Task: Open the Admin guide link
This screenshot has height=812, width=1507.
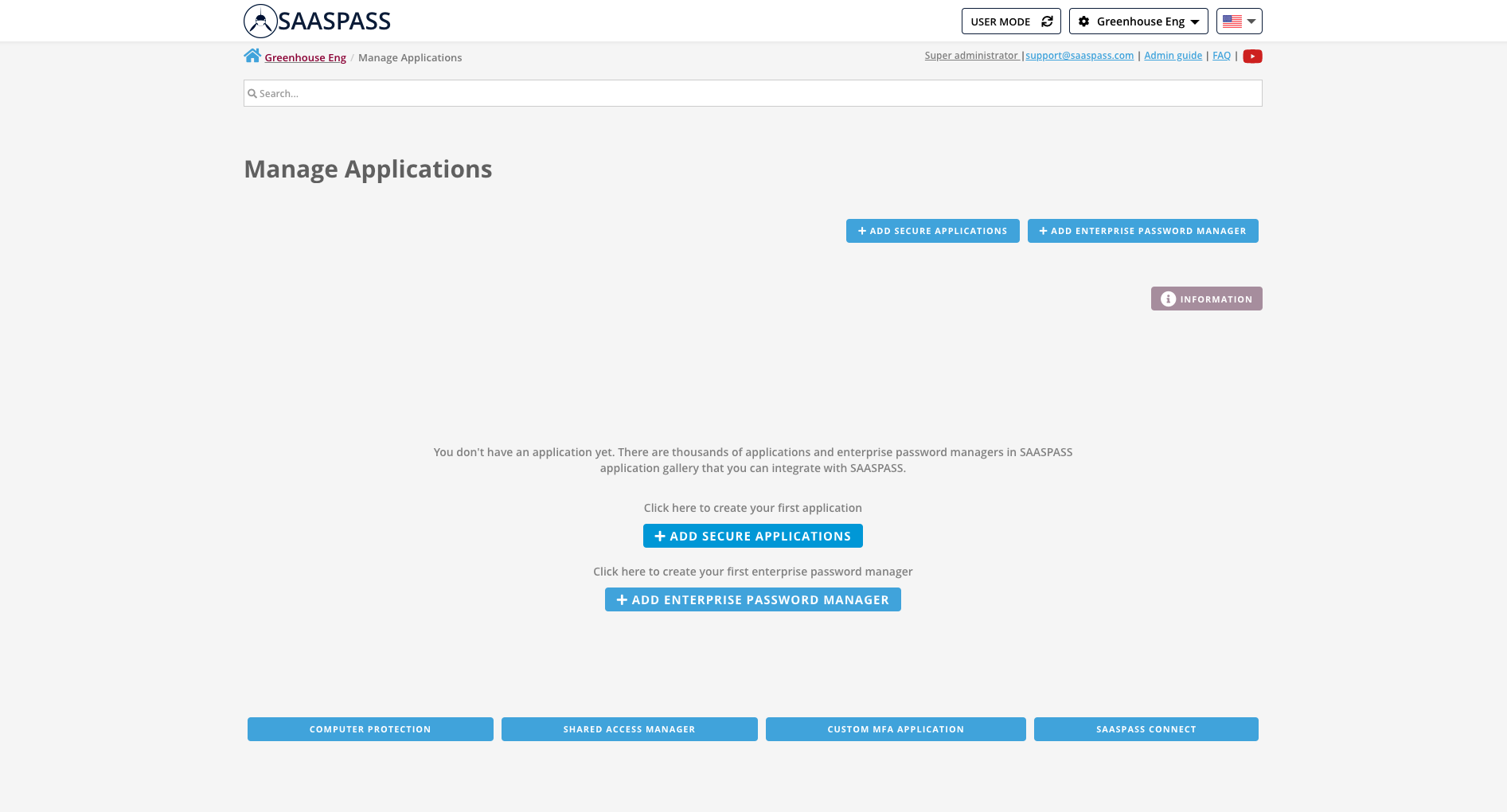Action: pyautogui.click(x=1173, y=55)
